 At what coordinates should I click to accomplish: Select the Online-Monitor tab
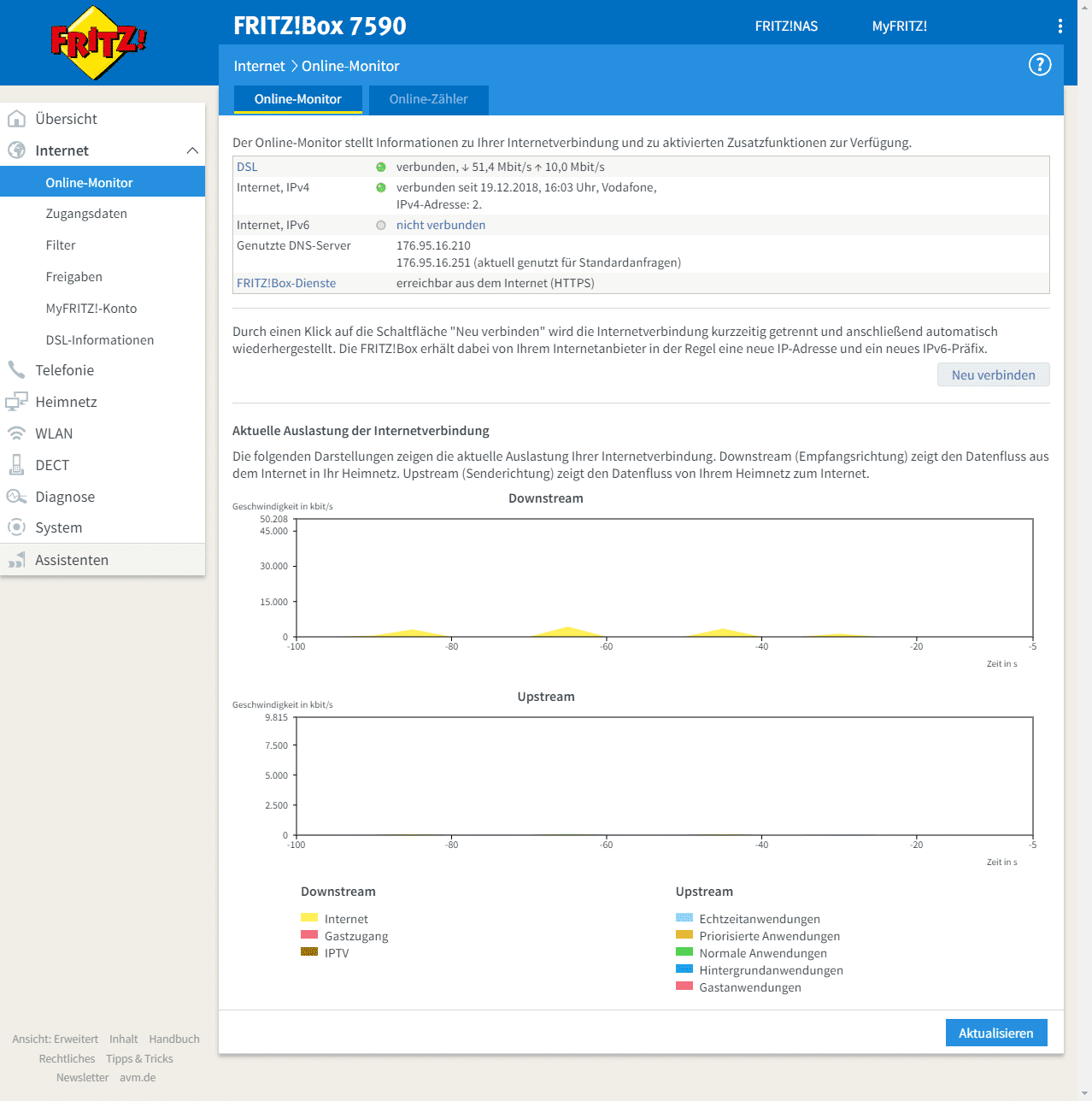pyautogui.click(x=297, y=99)
